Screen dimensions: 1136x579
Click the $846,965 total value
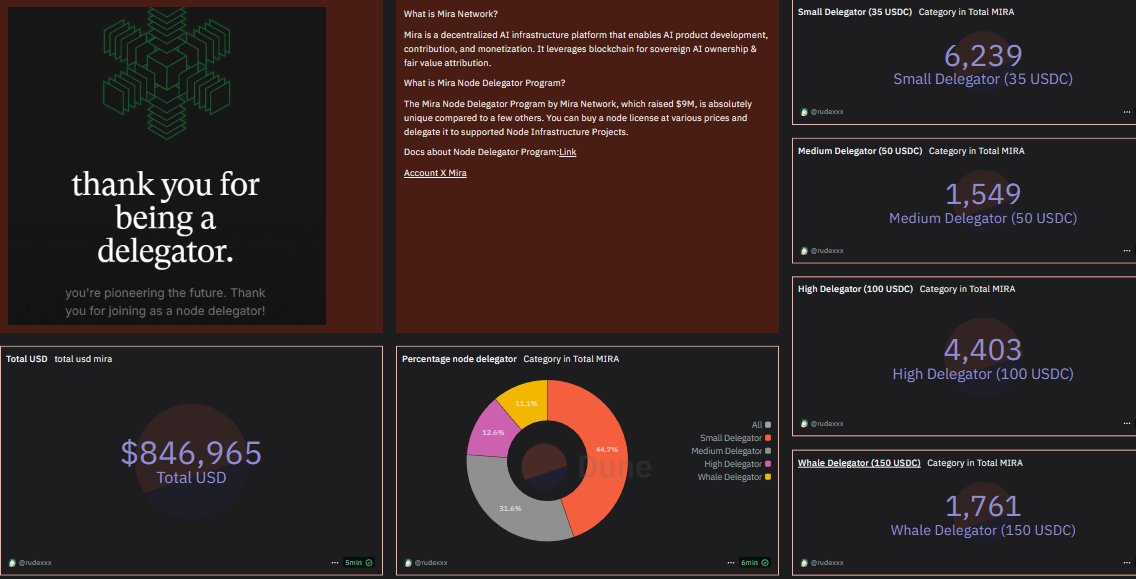click(x=191, y=452)
